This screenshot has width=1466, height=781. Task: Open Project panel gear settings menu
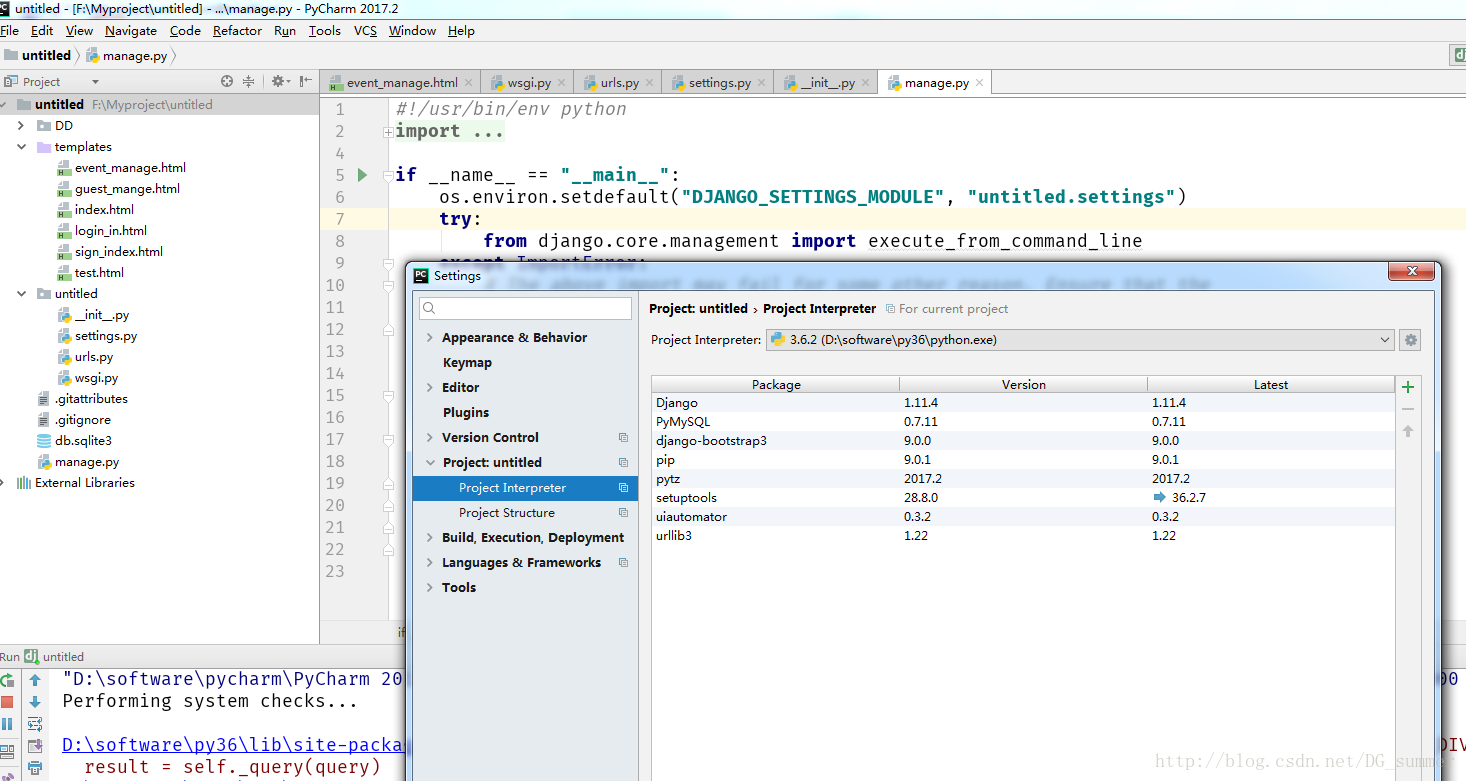[280, 81]
